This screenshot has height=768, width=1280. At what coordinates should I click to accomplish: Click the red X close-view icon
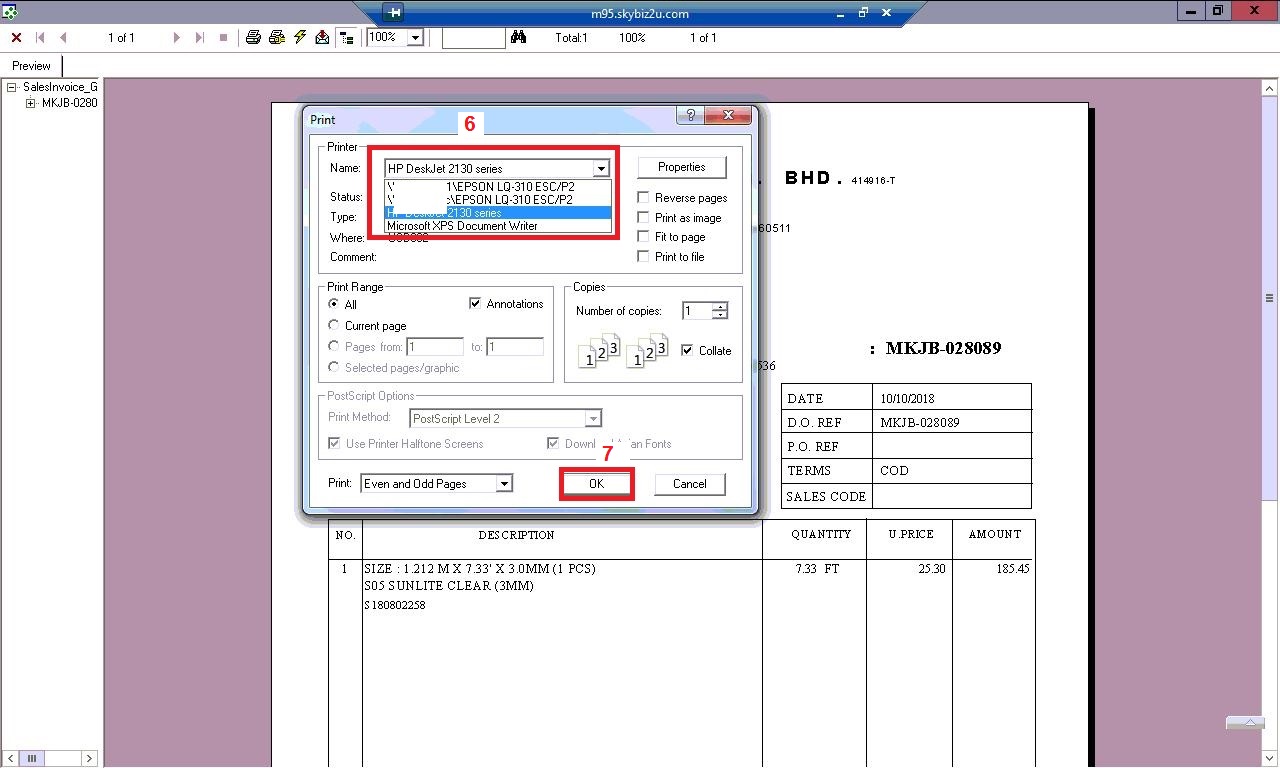click(x=16, y=37)
